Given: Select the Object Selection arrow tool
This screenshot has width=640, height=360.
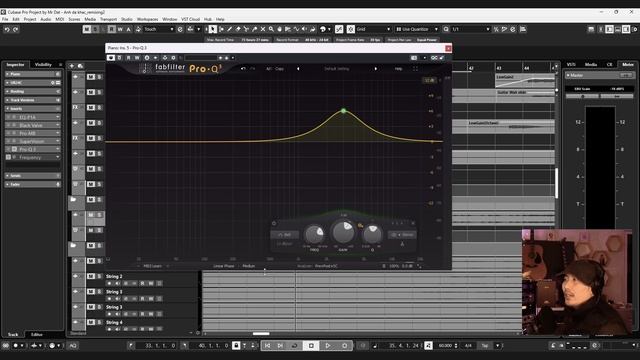Looking at the screenshot, I should [213, 29].
